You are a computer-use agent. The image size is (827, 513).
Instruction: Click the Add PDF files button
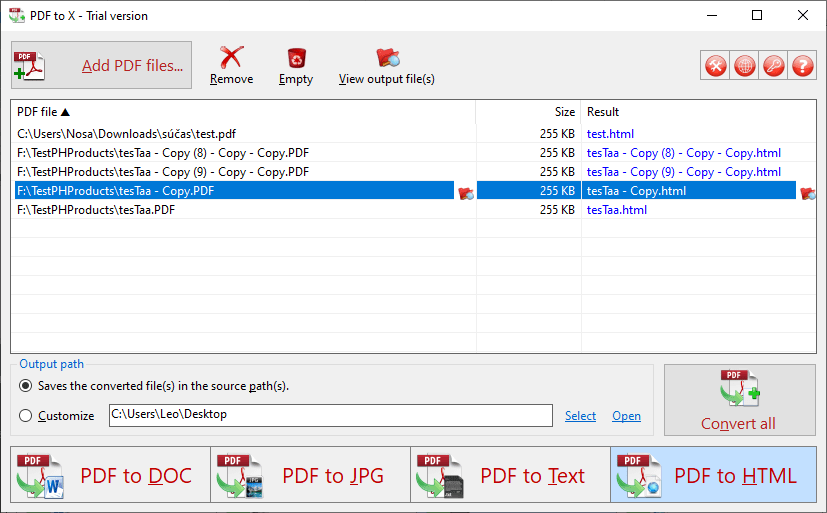101,65
